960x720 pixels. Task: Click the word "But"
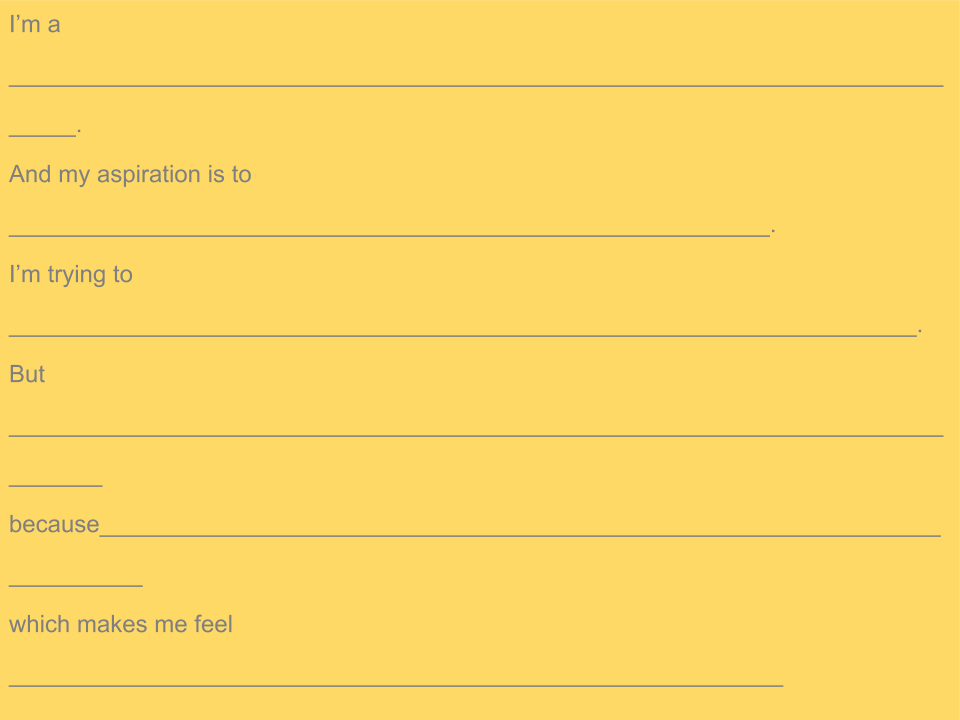27,374
